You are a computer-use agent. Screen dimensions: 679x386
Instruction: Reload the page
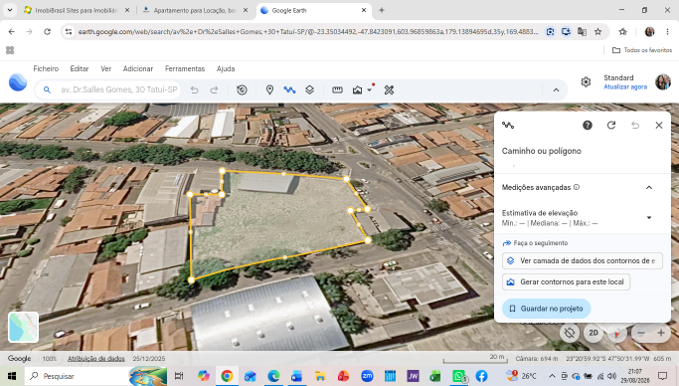pyautogui.click(x=47, y=32)
